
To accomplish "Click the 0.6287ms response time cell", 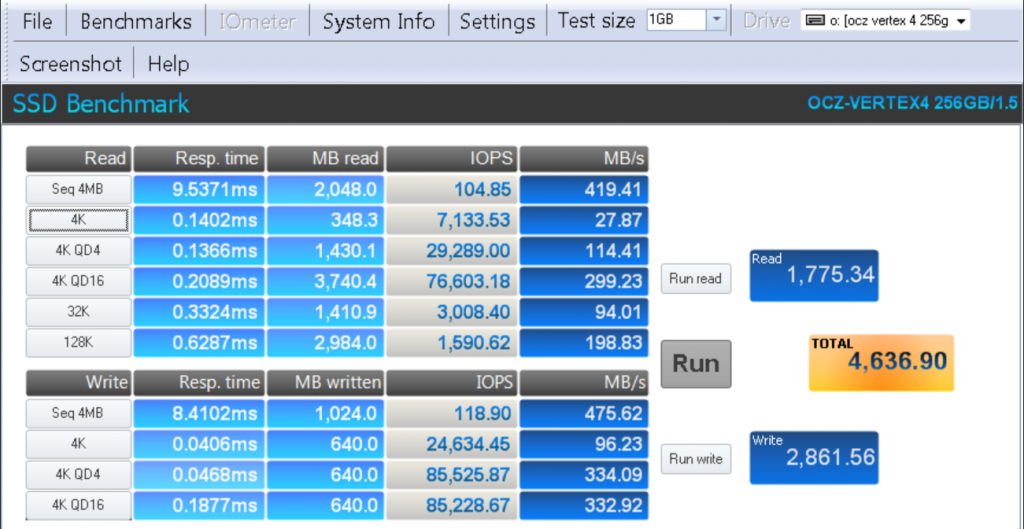I will tap(199, 343).
